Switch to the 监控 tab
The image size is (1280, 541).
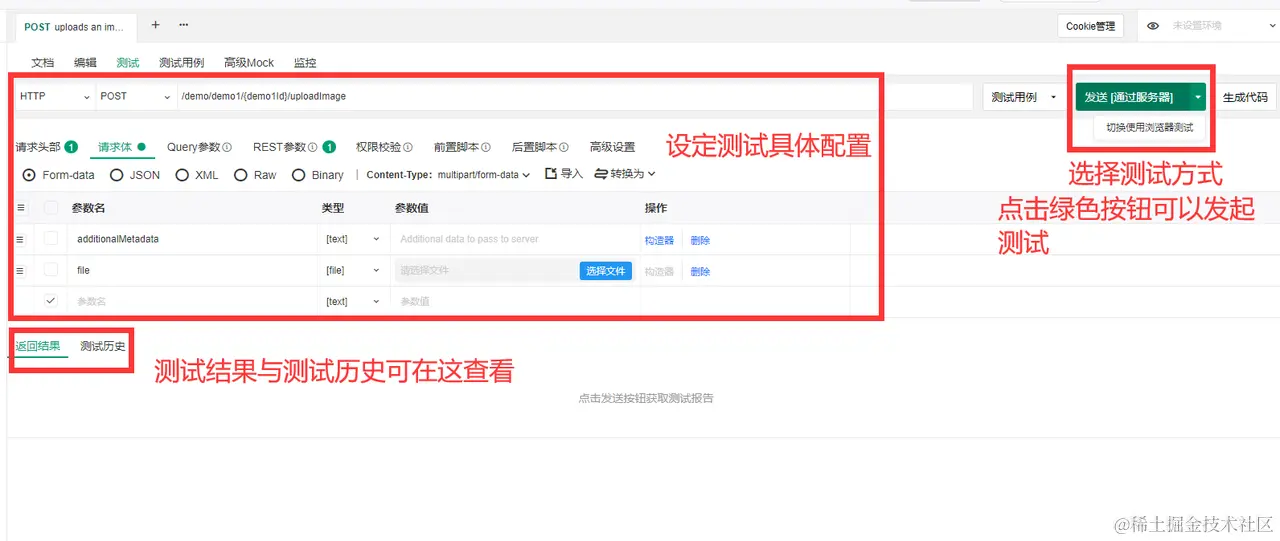(305, 62)
